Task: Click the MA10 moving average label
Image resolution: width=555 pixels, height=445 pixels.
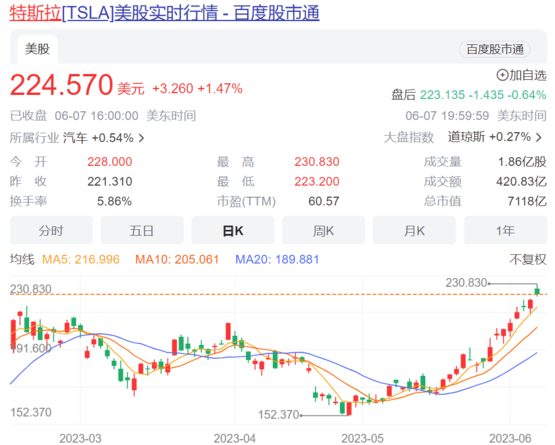Action: (177, 259)
